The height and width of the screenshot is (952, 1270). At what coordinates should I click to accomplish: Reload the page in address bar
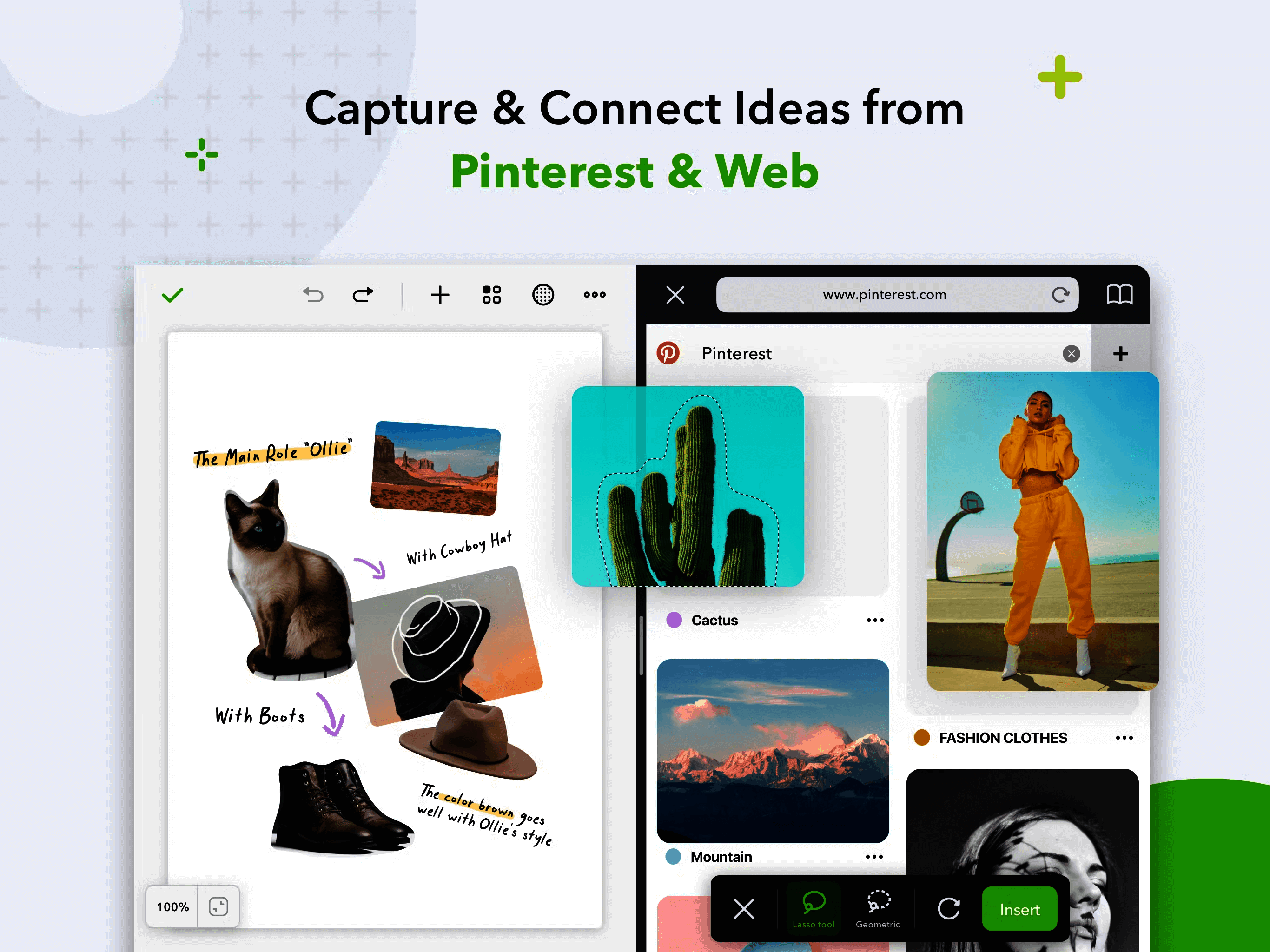click(x=1060, y=295)
